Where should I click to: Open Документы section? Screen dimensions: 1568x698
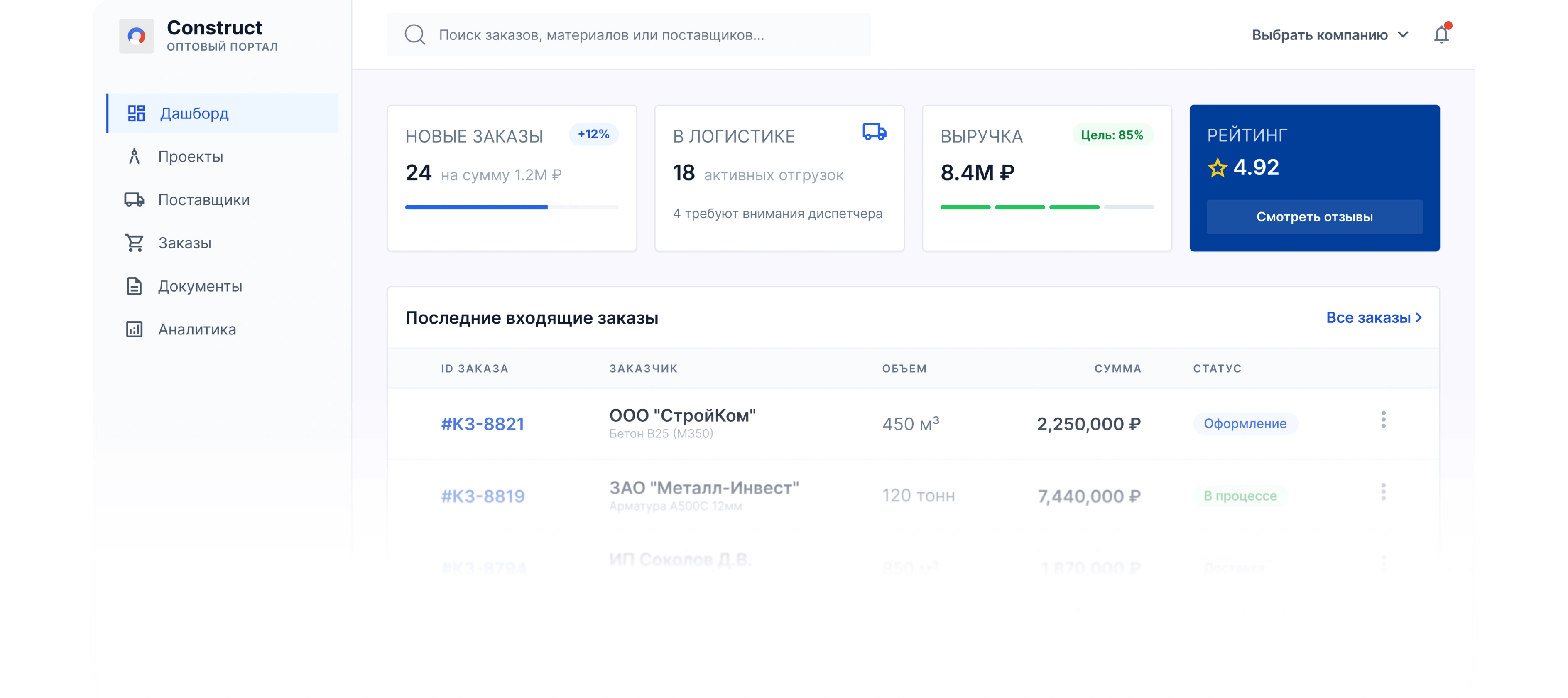coord(223,286)
